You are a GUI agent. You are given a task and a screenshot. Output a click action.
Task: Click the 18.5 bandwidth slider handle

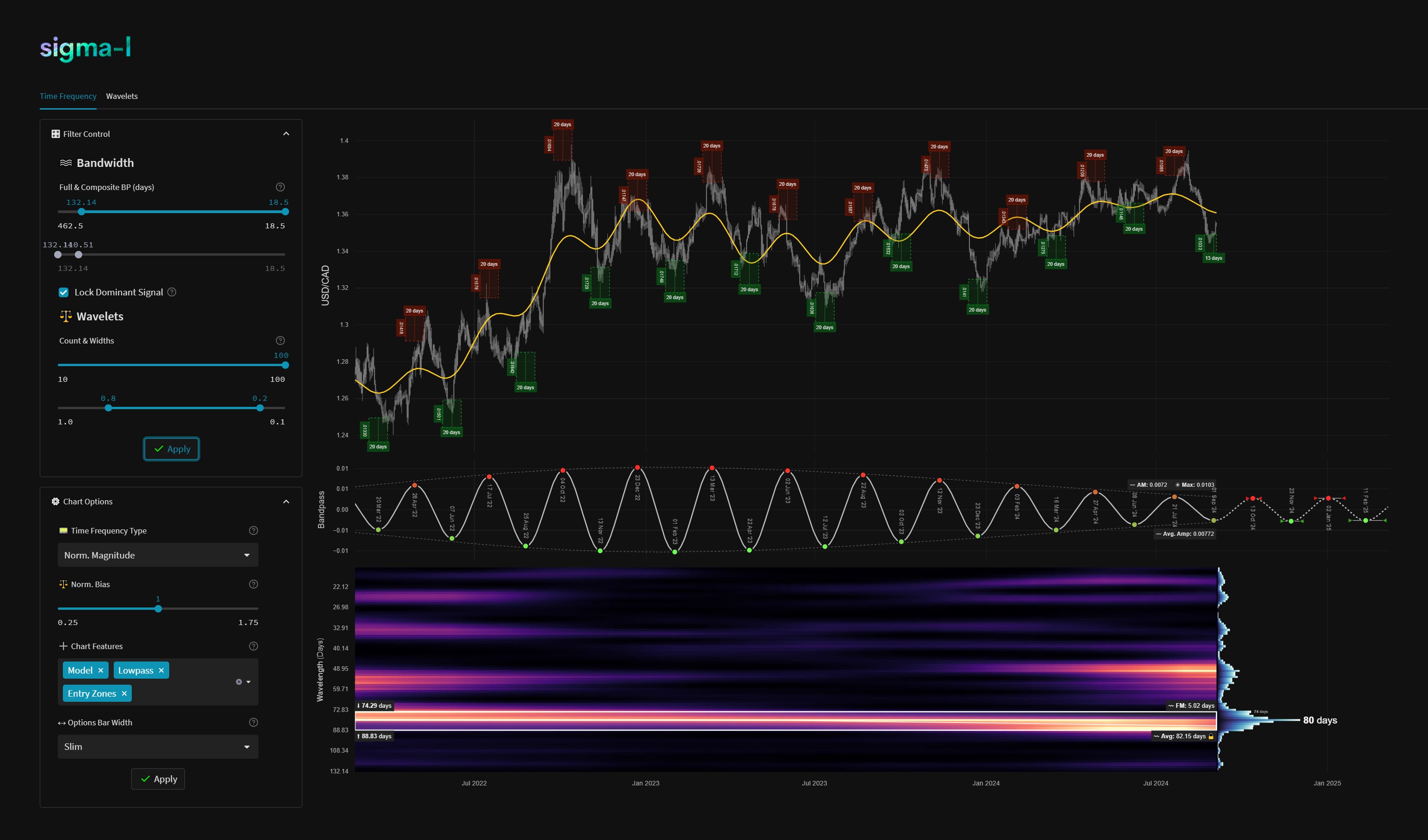pyautogui.click(x=286, y=212)
